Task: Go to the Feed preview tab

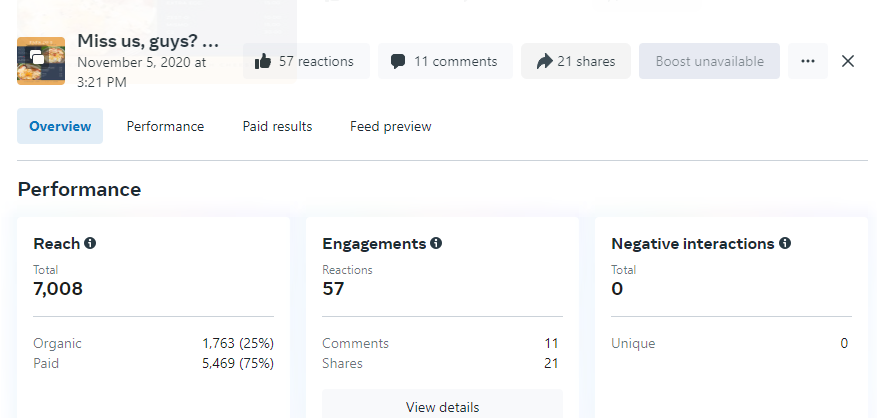Action: pyautogui.click(x=391, y=127)
